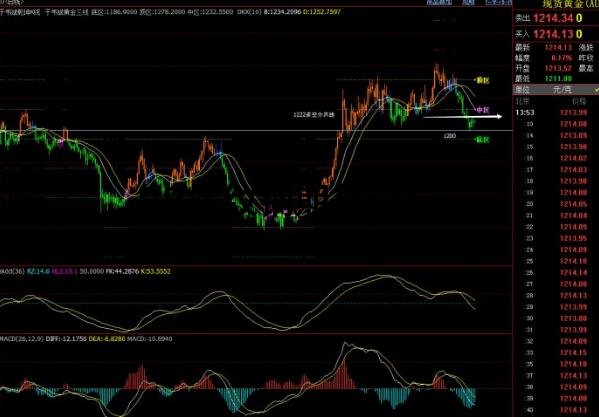The height and width of the screenshot is (417, 599).
Task: Select the yellow 顶区 zone marker
Action: [481, 81]
